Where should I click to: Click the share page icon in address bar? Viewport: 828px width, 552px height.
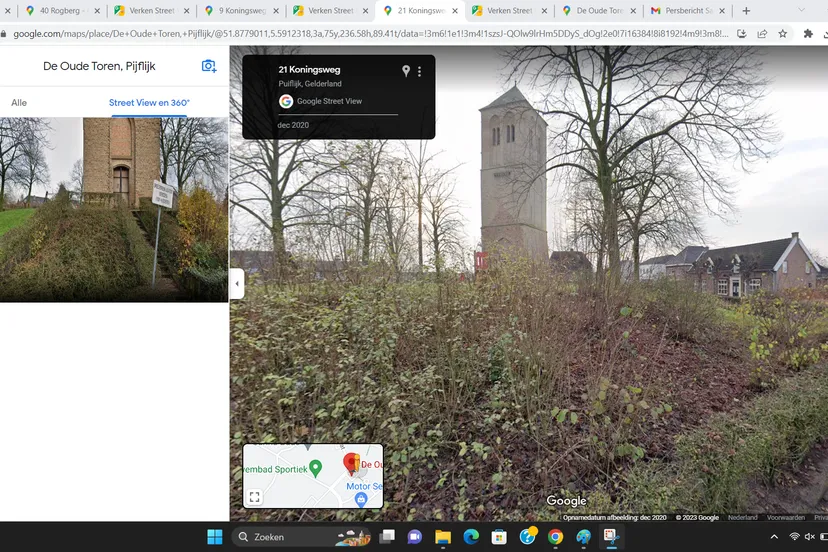[762, 33]
